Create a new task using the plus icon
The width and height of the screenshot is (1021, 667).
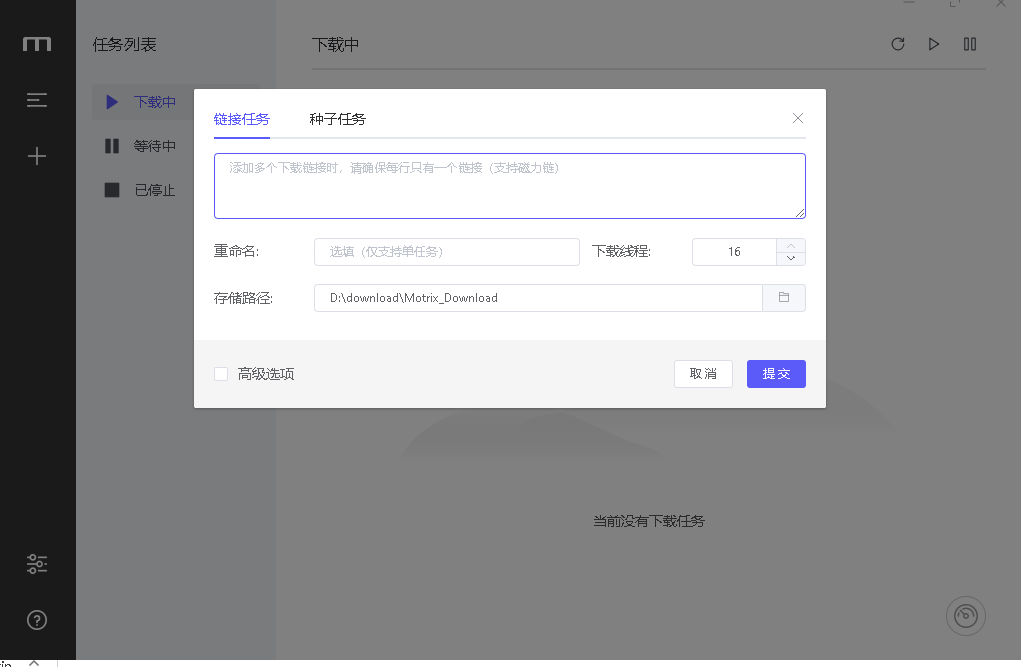37,155
